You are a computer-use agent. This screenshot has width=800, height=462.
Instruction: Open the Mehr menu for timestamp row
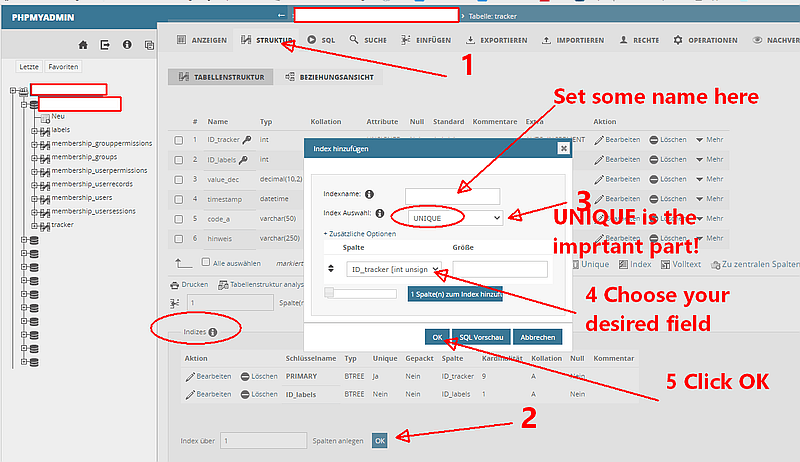(x=710, y=199)
